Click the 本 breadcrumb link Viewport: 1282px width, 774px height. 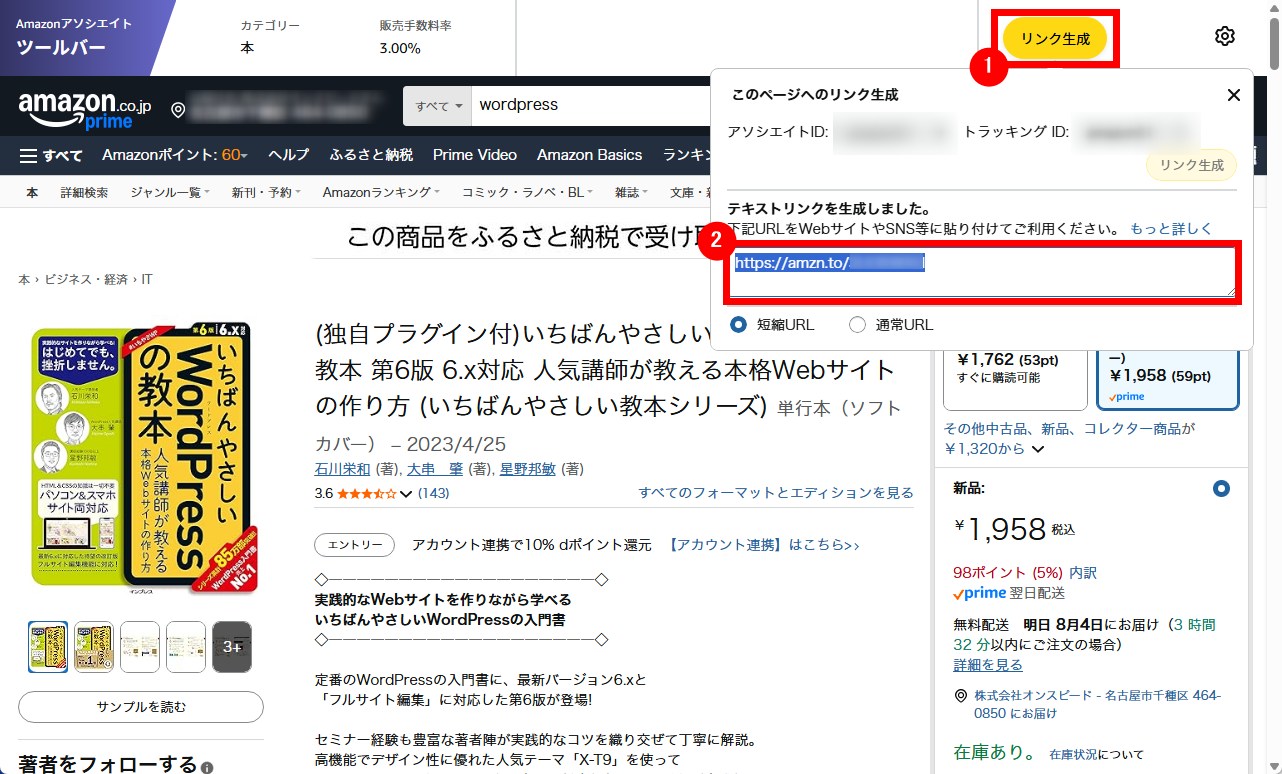tap(24, 280)
